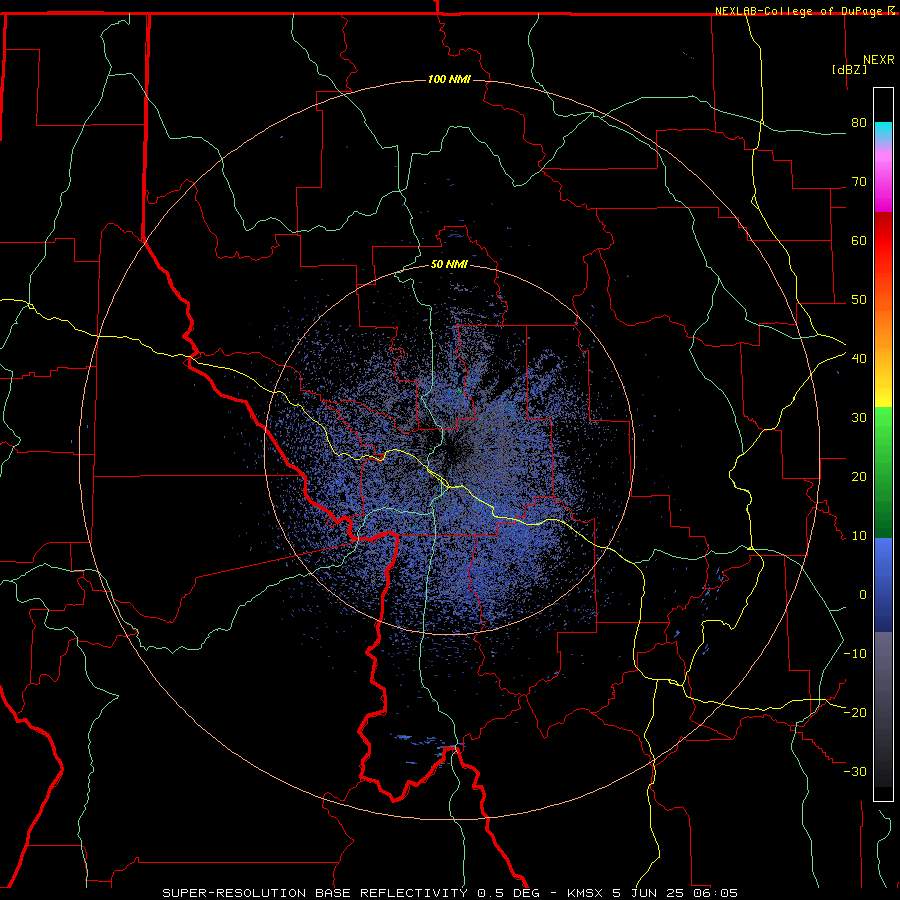The height and width of the screenshot is (900, 900).
Task: Click the "NEXR" label above the color bar
Action: pos(879,60)
